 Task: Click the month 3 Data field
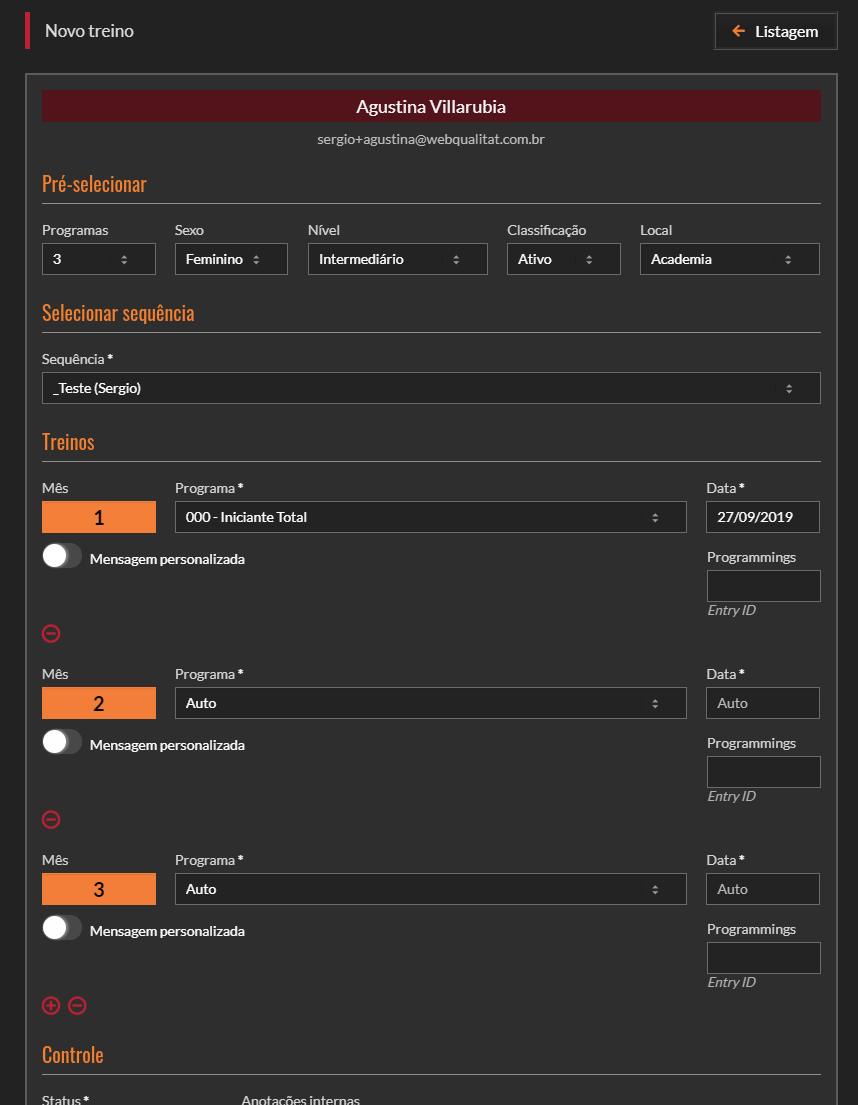coord(763,889)
